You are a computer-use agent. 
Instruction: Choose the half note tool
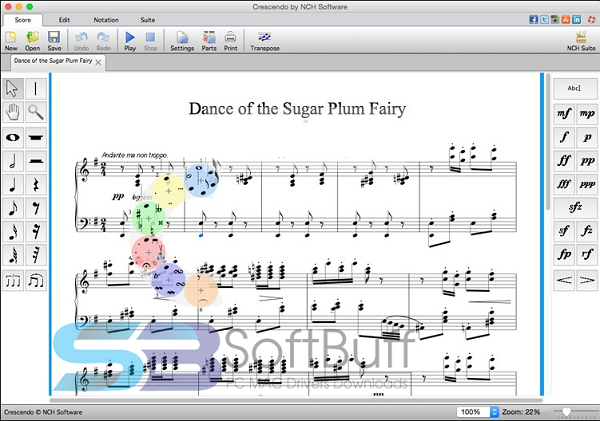tap(13, 161)
